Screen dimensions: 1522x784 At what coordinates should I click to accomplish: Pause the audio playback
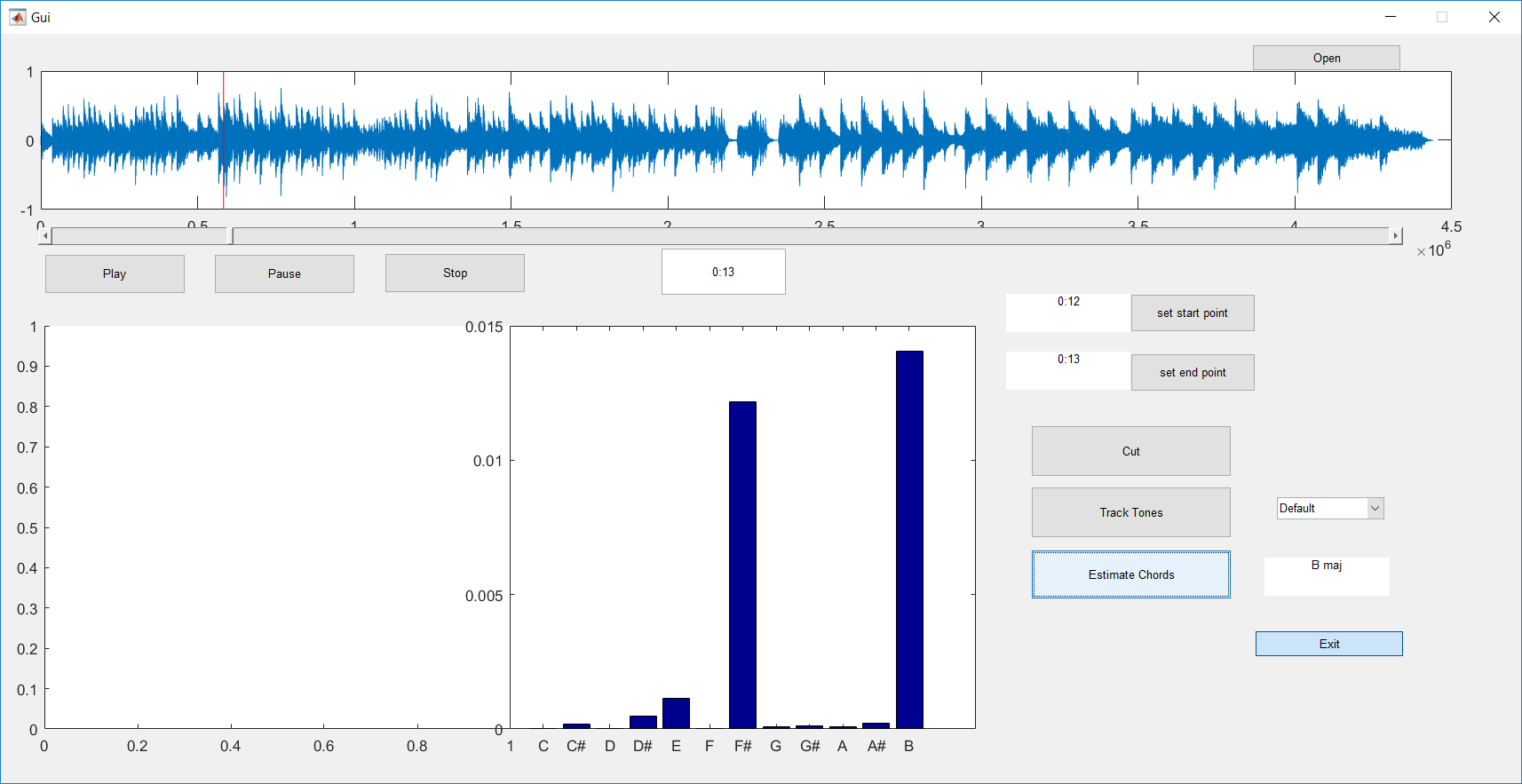click(x=284, y=273)
